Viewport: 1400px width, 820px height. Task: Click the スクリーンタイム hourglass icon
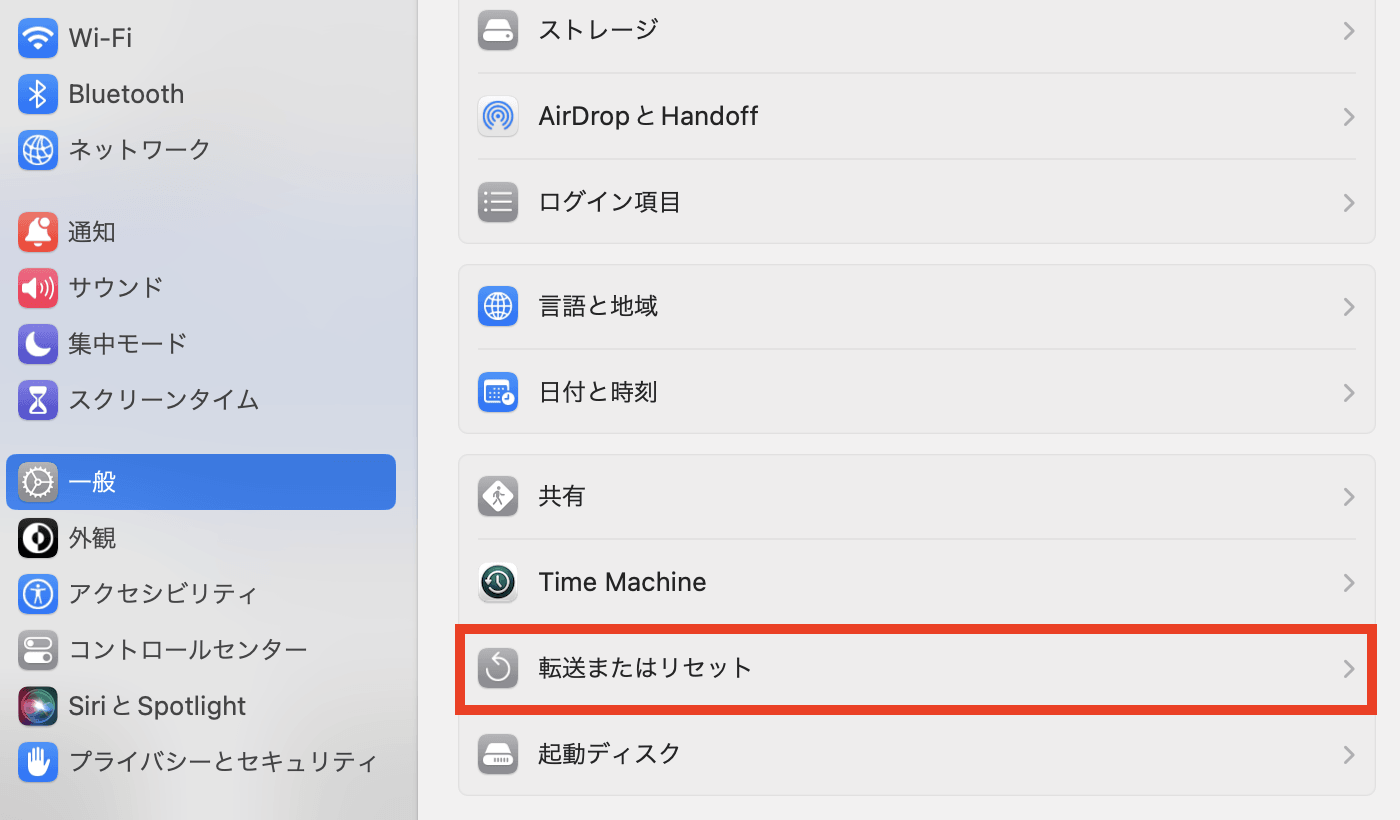(38, 401)
